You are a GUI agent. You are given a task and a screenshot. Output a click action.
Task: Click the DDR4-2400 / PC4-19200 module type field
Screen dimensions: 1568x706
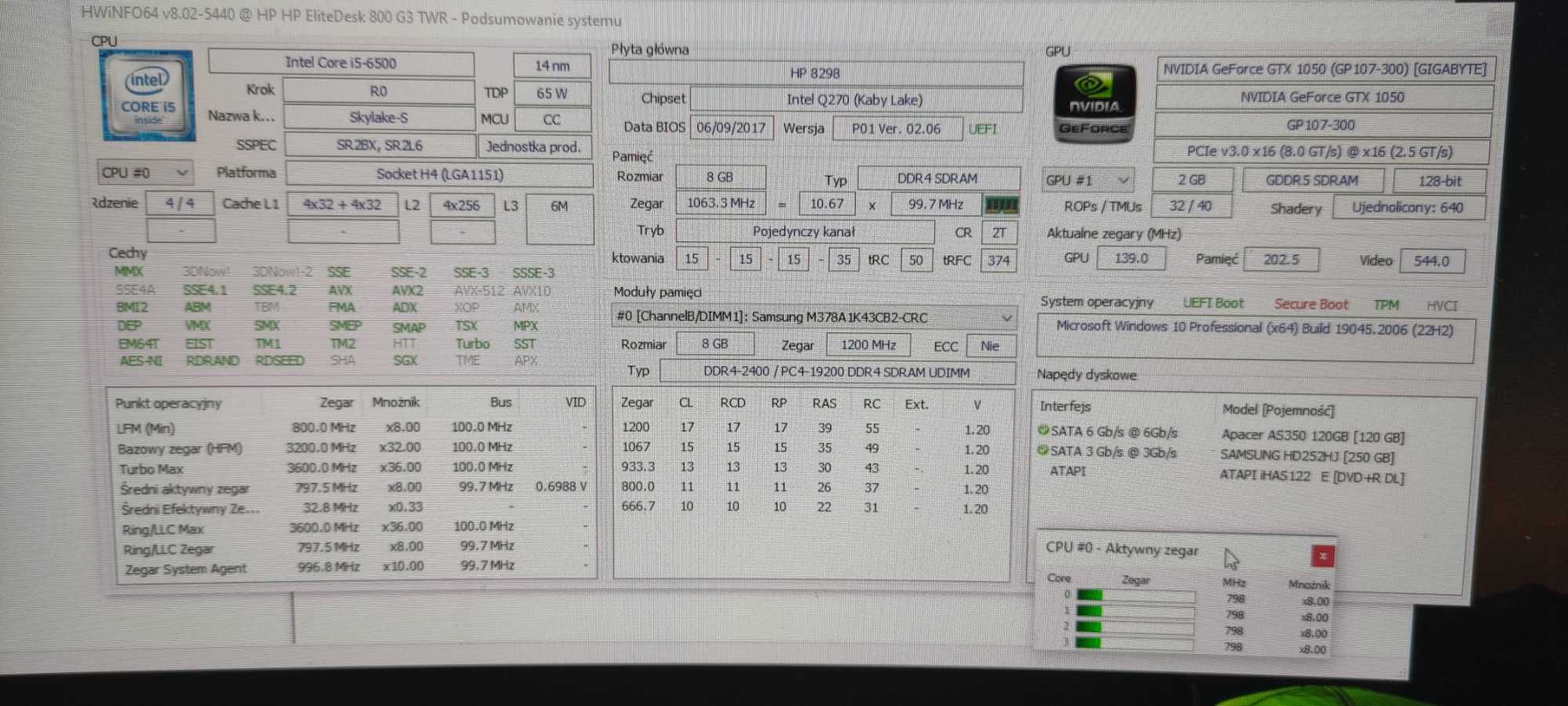[x=837, y=372]
